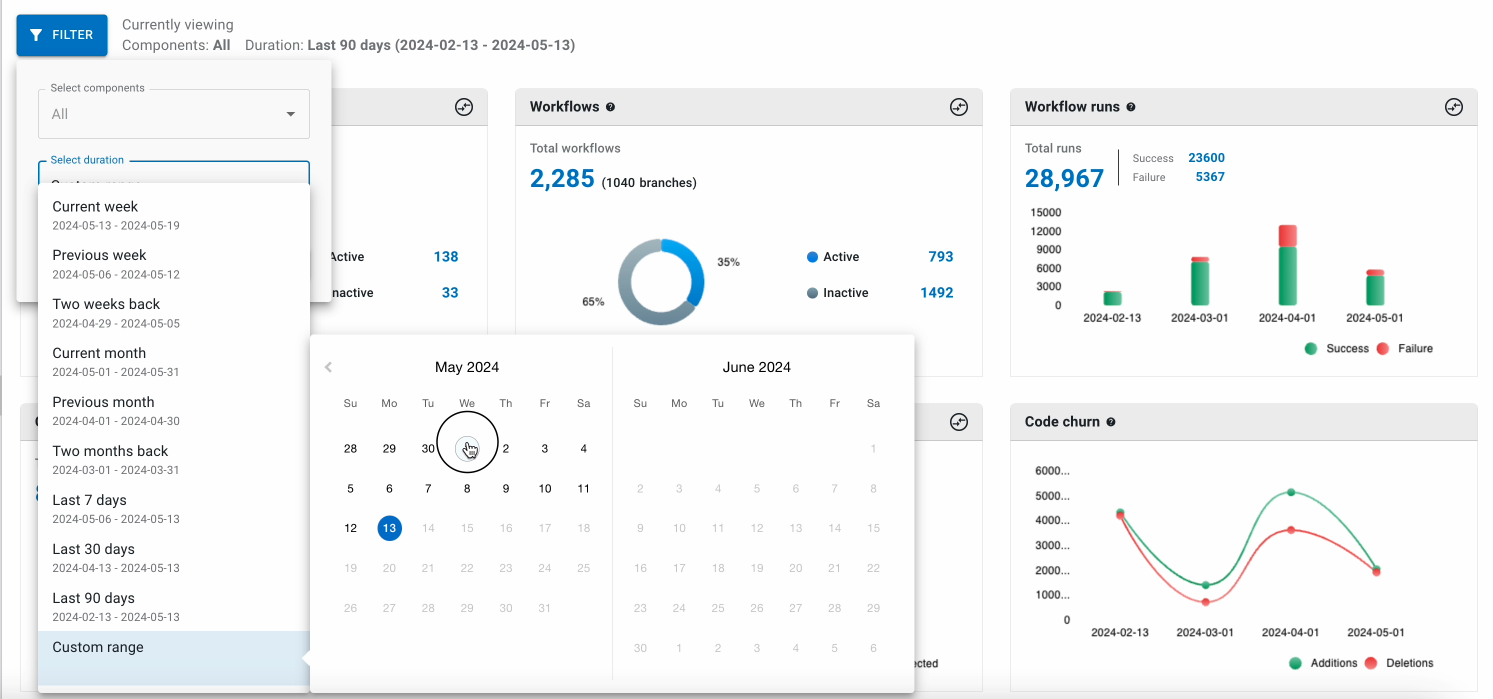1493x699 pixels.
Task: Toggle the Failure legend in Workflow runs
Action: (1404, 348)
